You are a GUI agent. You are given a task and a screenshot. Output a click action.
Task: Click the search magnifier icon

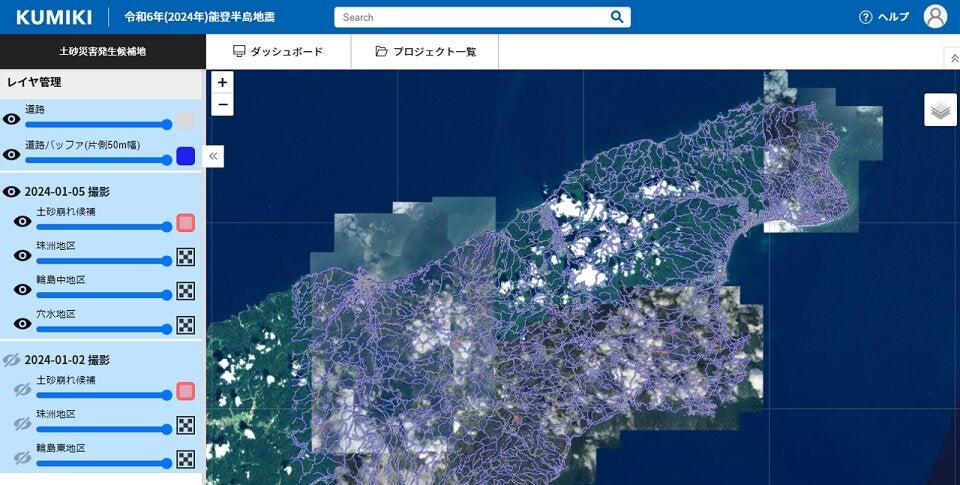[x=617, y=17]
